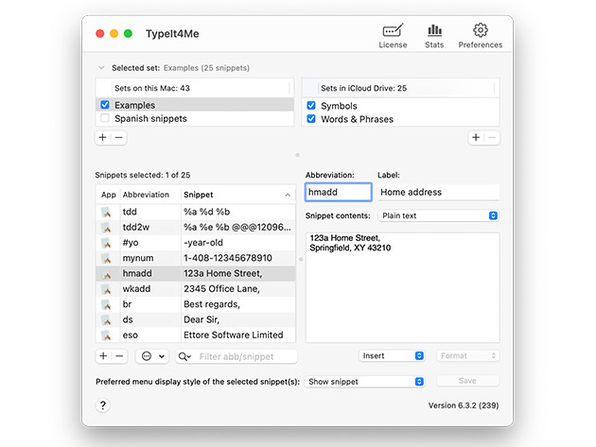
Task: Uncheck the Examples set checkbox
Action: click(105, 105)
